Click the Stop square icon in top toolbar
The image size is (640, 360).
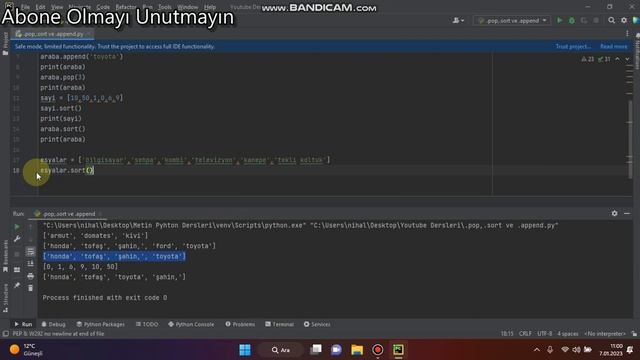[x=596, y=20]
